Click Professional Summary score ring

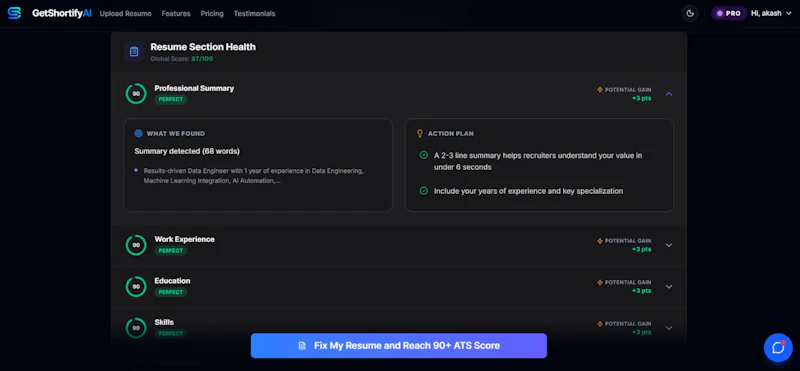[136, 94]
